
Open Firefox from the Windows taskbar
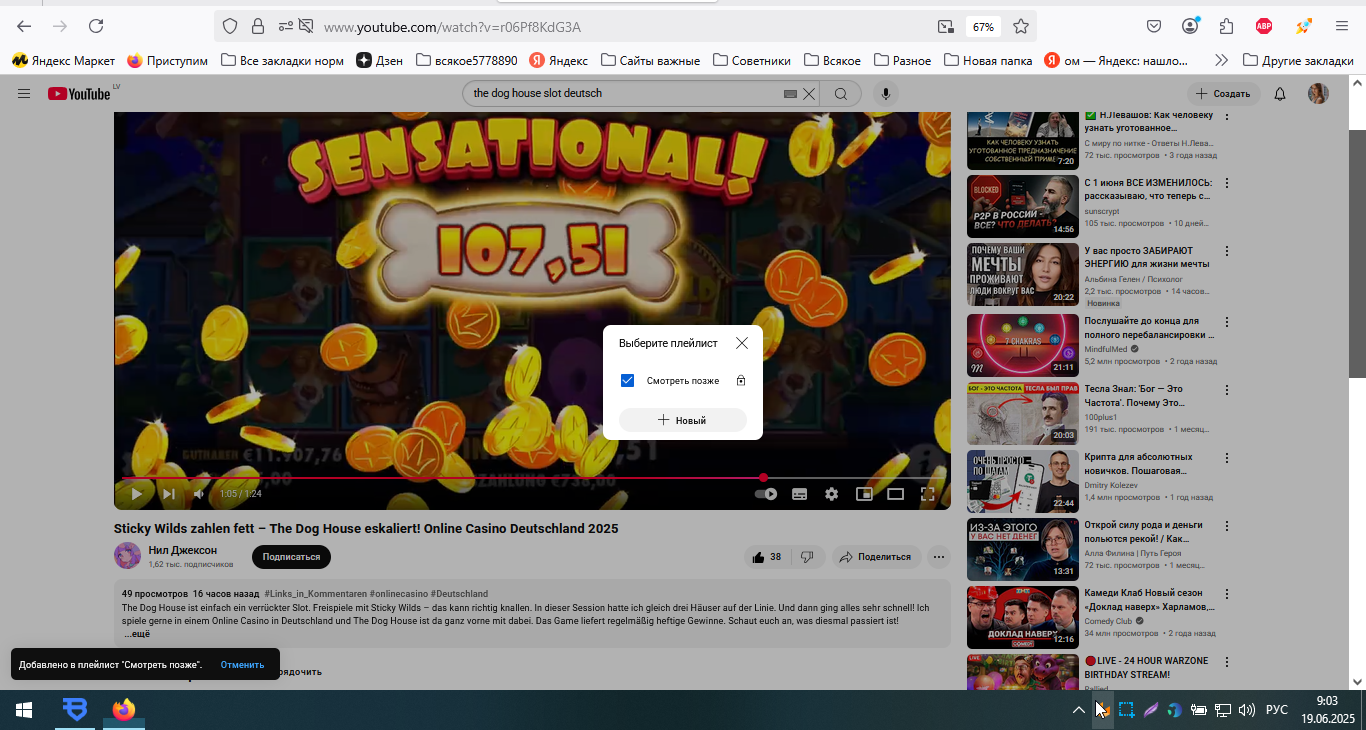pyautogui.click(x=123, y=710)
